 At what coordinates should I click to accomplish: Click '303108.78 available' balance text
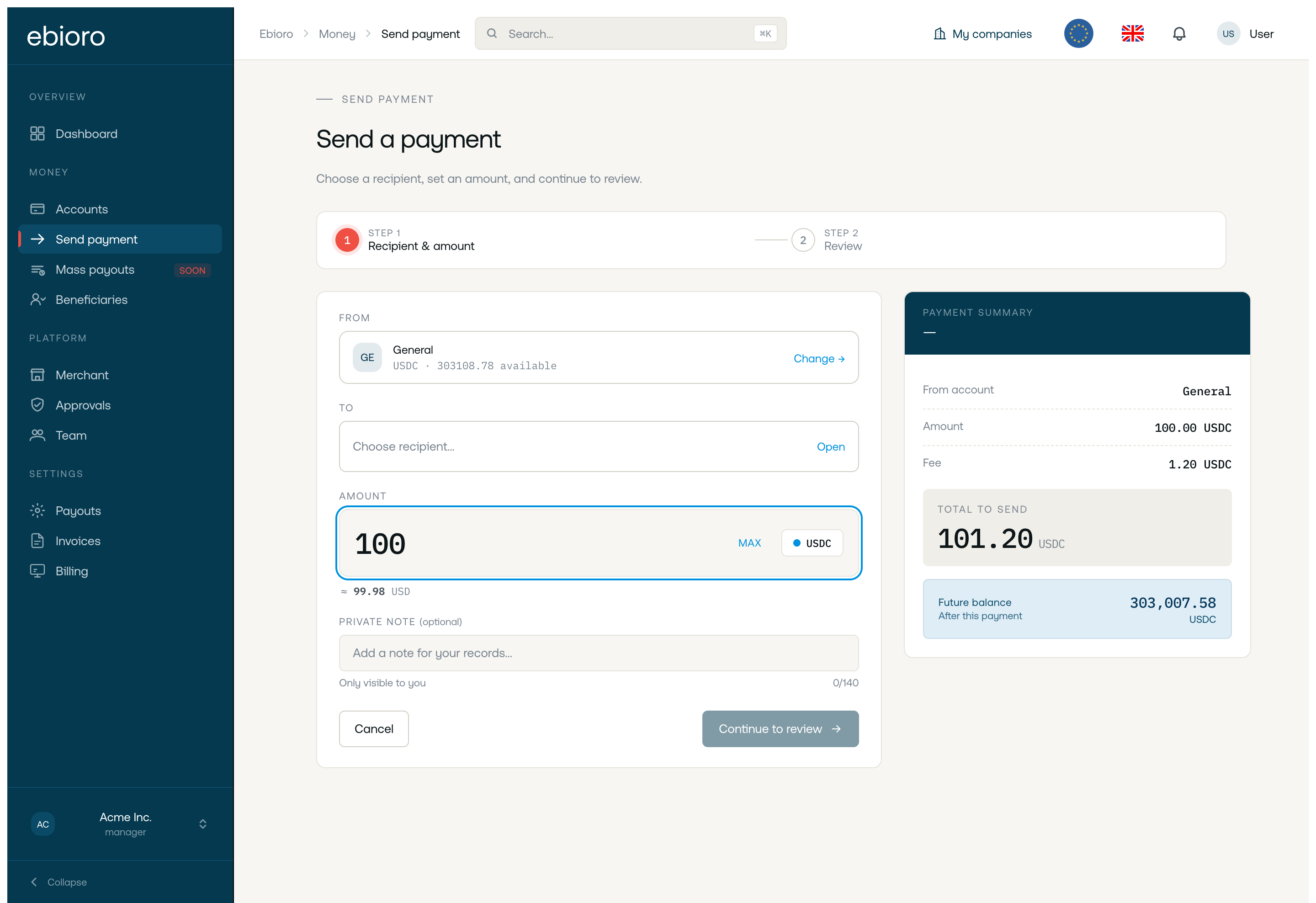coord(497,366)
